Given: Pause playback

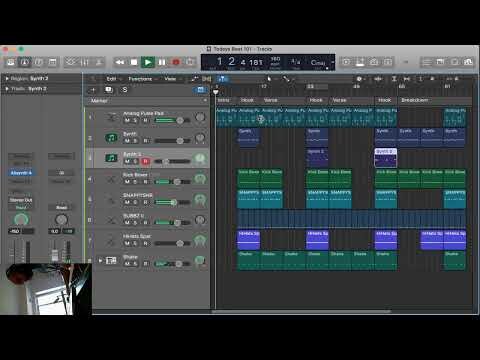Looking at the screenshot, I should [x=162, y=62].
